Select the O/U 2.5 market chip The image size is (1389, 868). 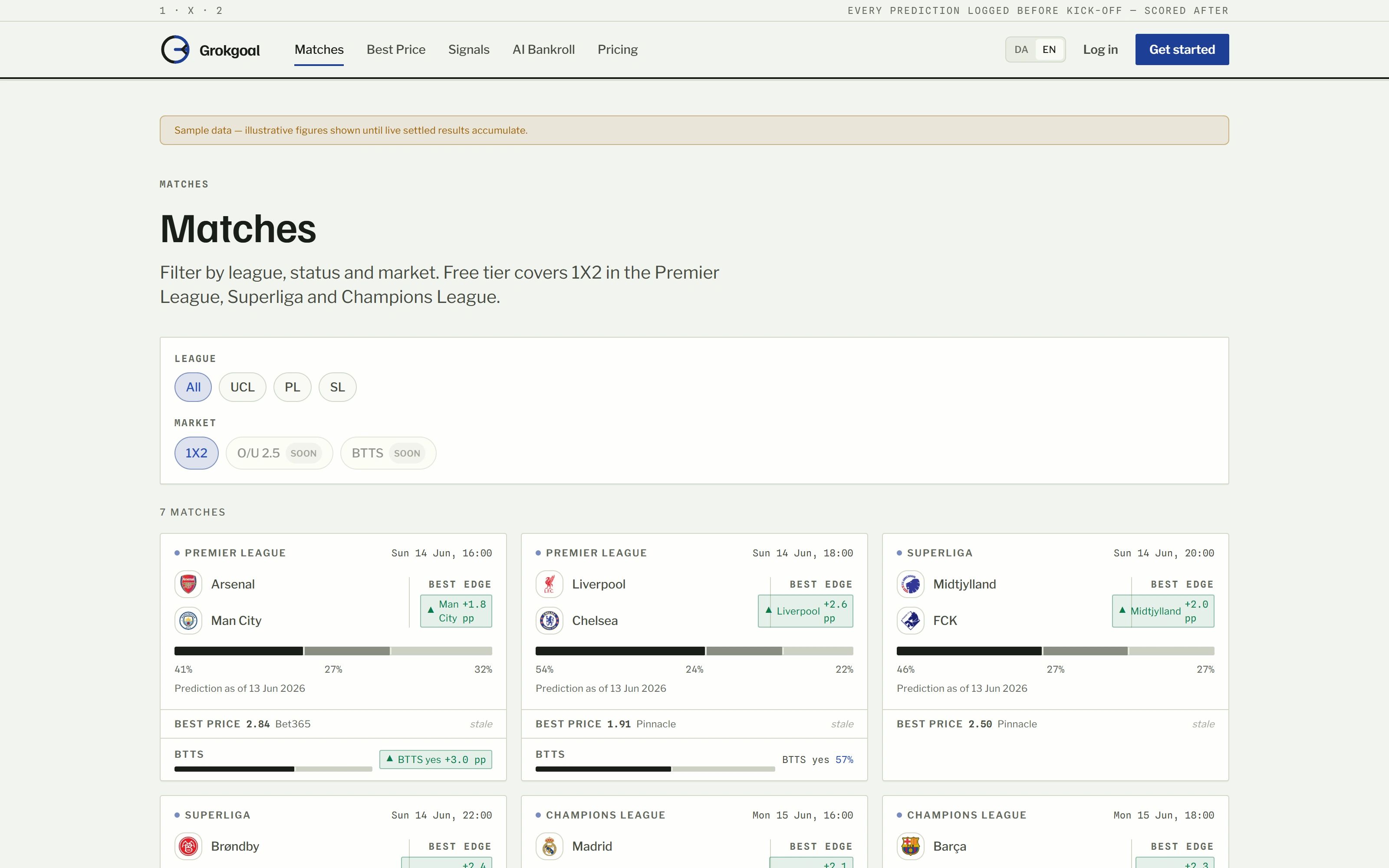coord(279,453)
